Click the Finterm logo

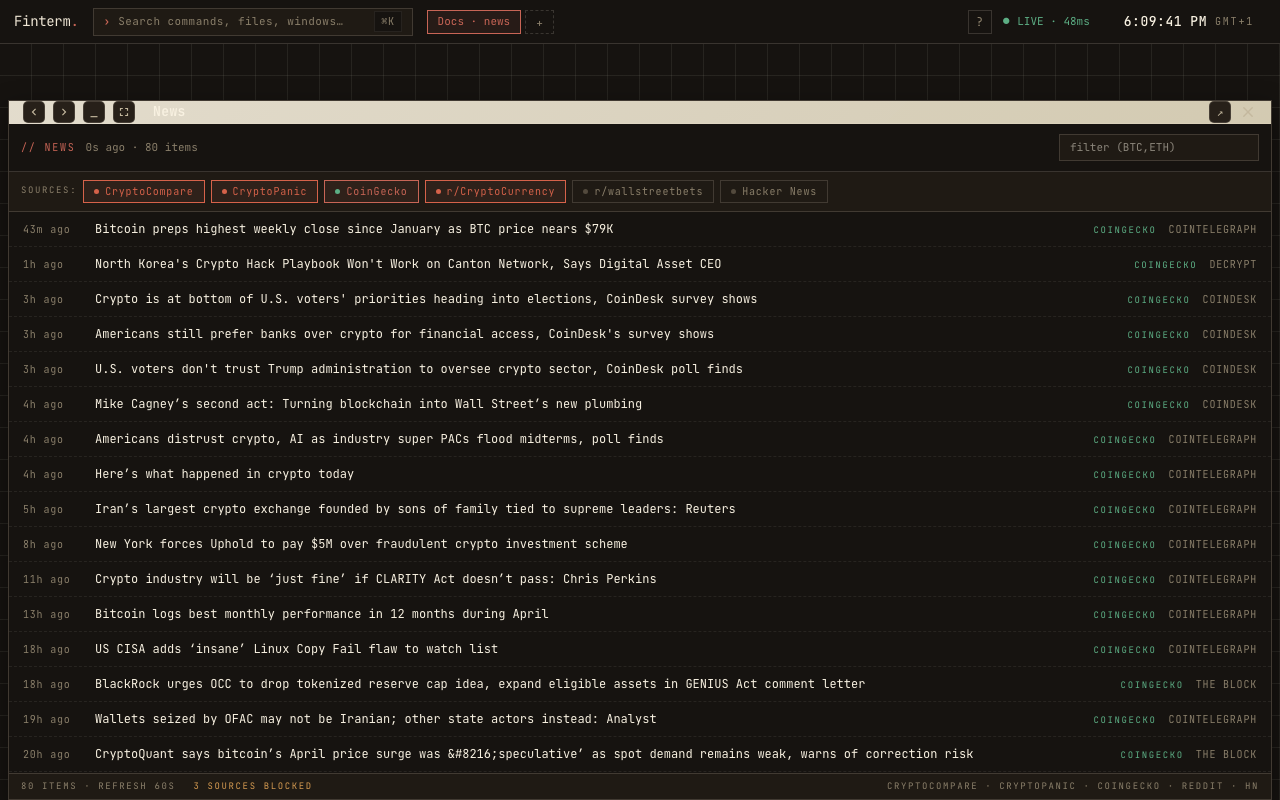coord(46,22)
